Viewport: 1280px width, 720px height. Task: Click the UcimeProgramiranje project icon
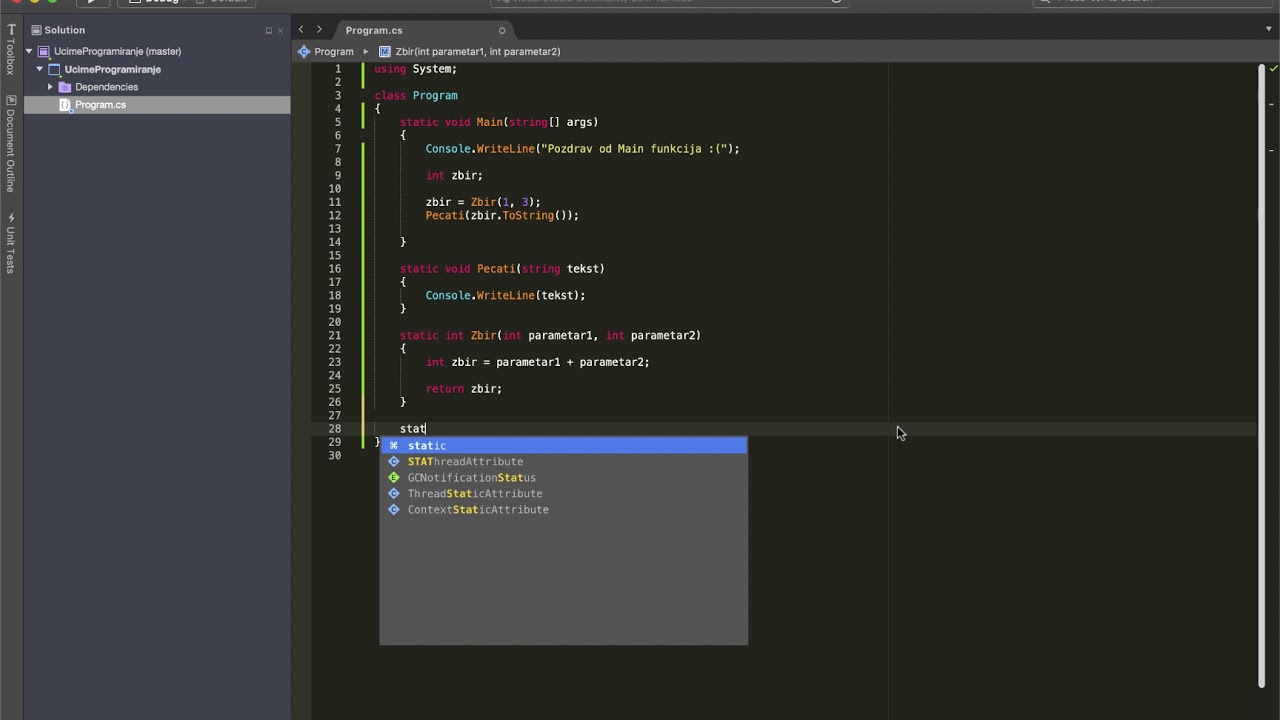pyautogui.click(x=55, y=69)
